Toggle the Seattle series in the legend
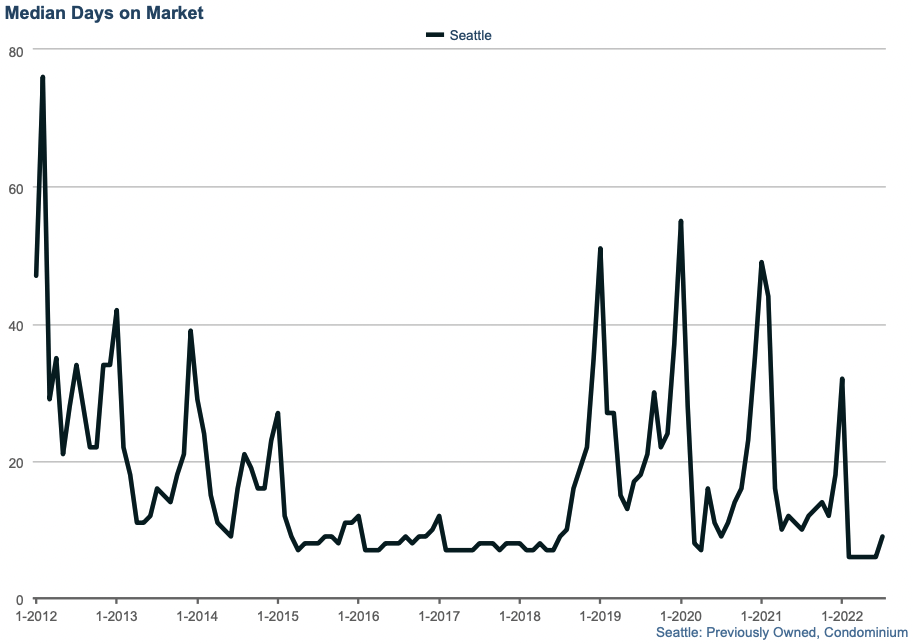 click(470, 35)
